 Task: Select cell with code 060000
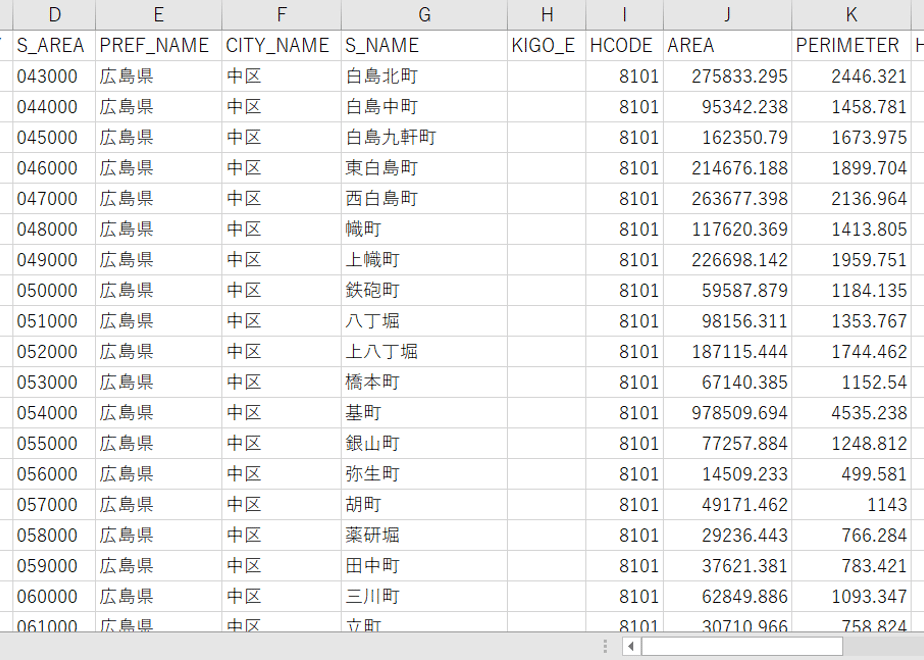click(x=54, y=597)
